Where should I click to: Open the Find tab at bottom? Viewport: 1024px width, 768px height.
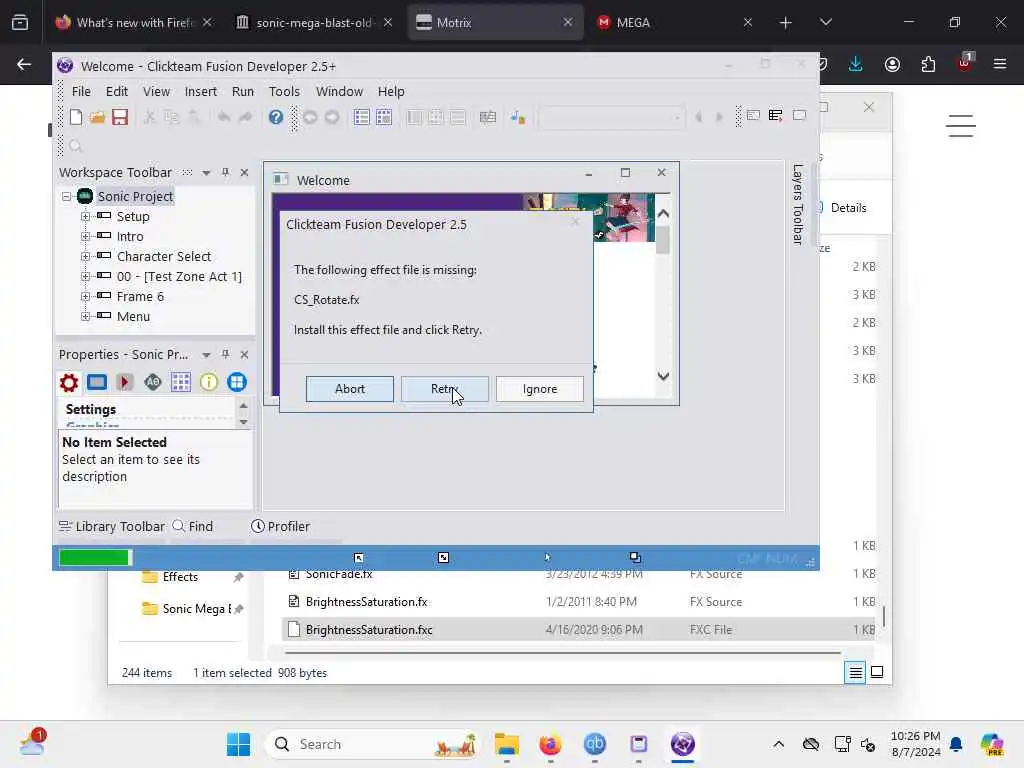click(193, 526)
